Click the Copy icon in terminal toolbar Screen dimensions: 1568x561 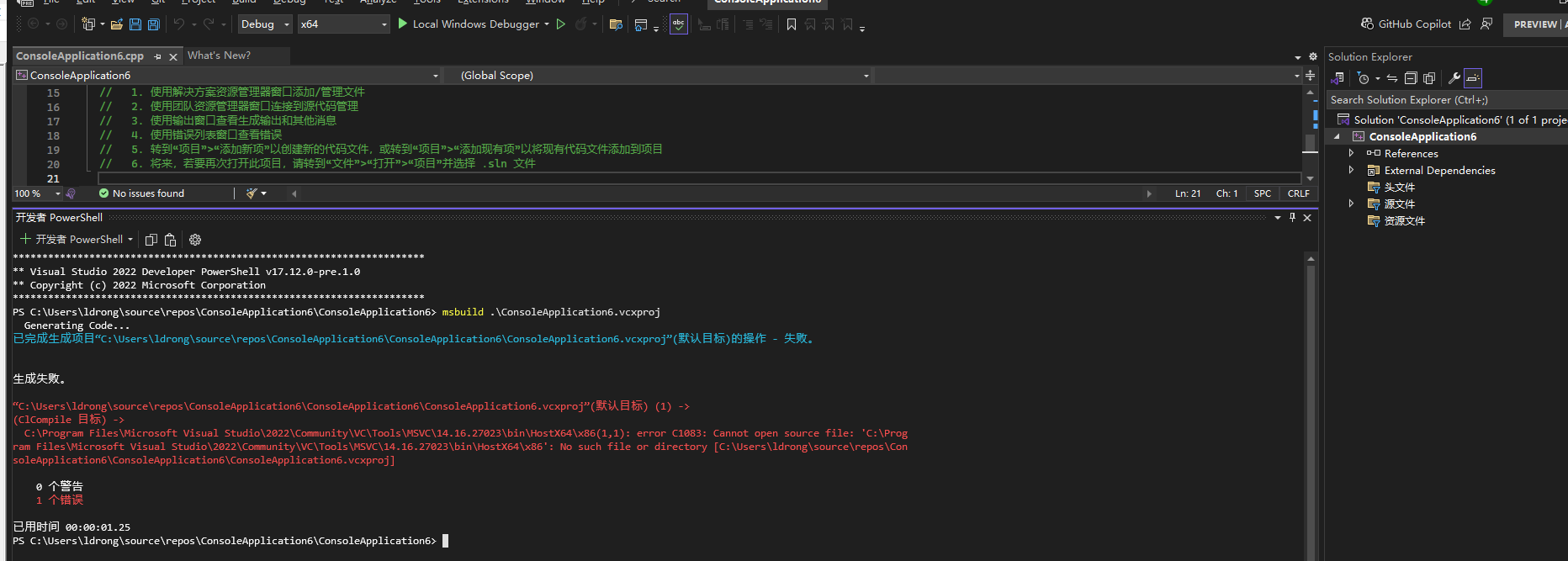(x=151, y=240)
